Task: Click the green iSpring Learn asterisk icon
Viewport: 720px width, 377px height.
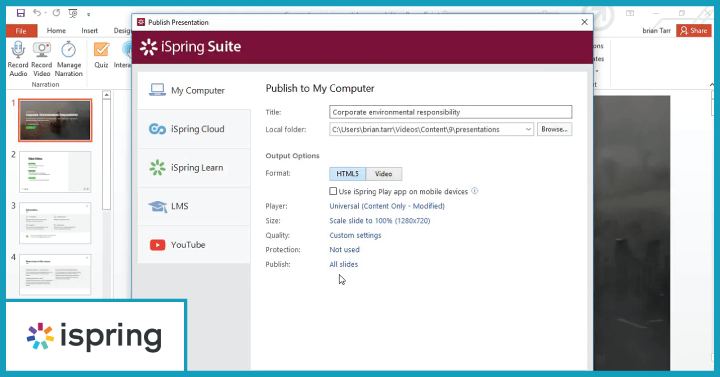Action: pos(157,168)
